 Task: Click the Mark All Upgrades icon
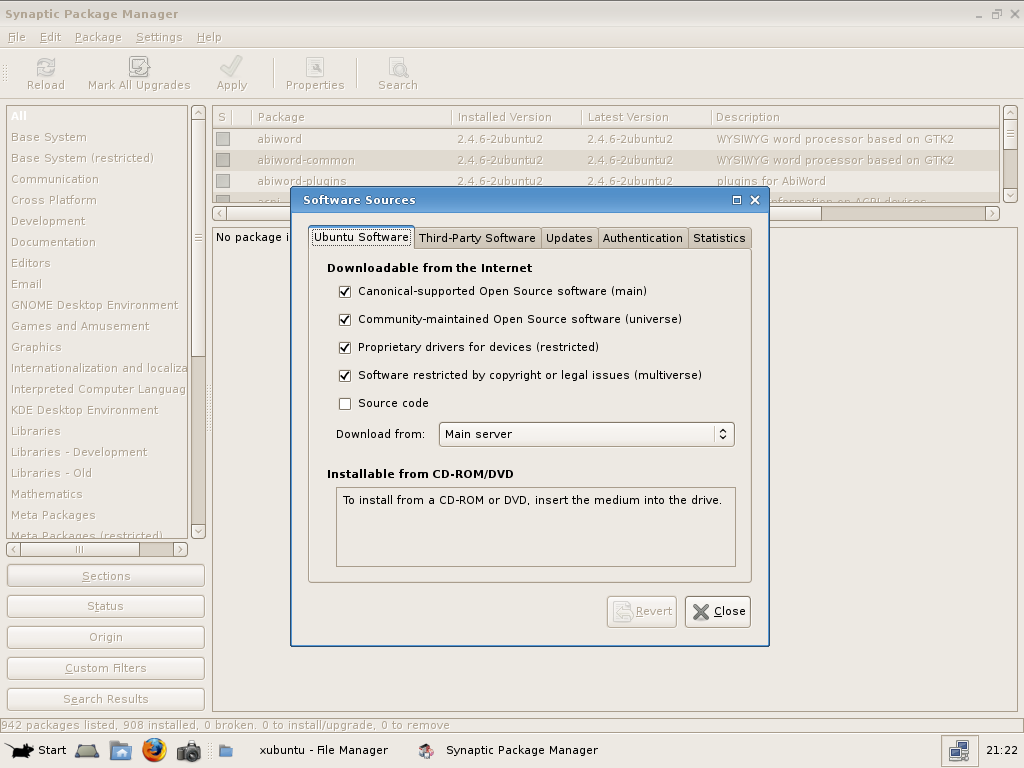point(139,67)
